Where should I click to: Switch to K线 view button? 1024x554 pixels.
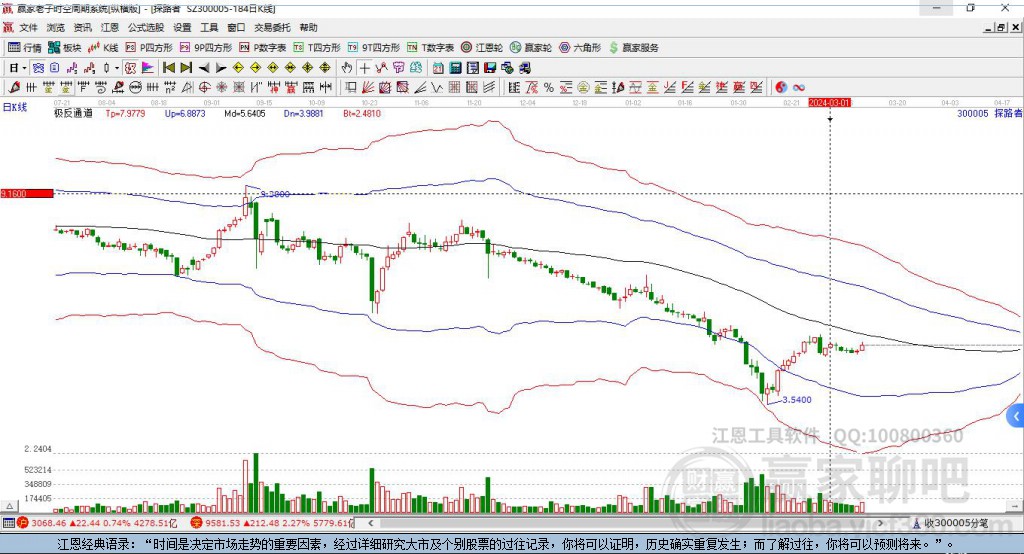click(x=103, y=48)
